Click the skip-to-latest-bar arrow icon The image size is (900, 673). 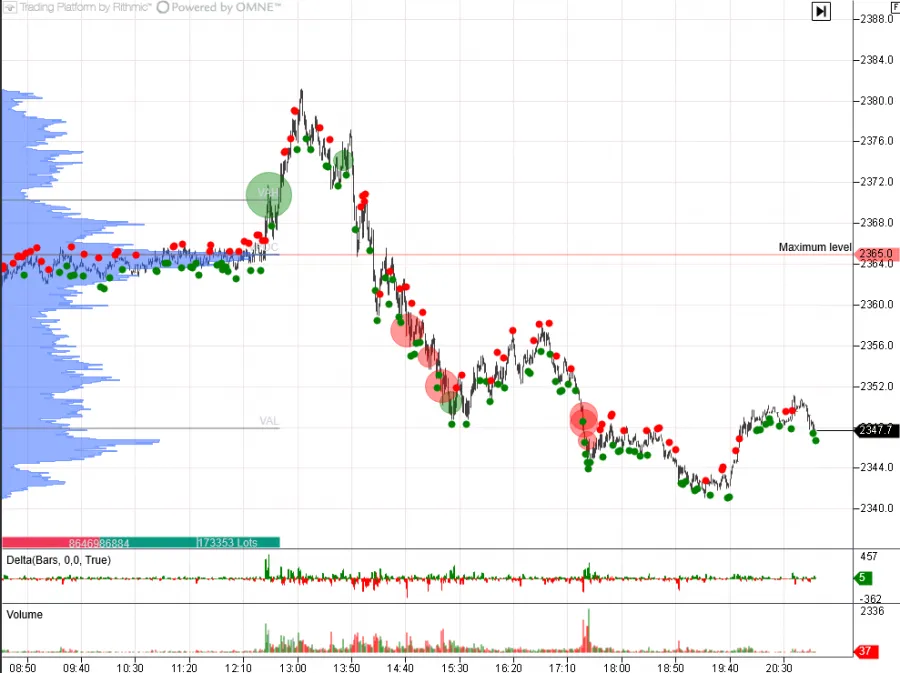coord(820,11)
